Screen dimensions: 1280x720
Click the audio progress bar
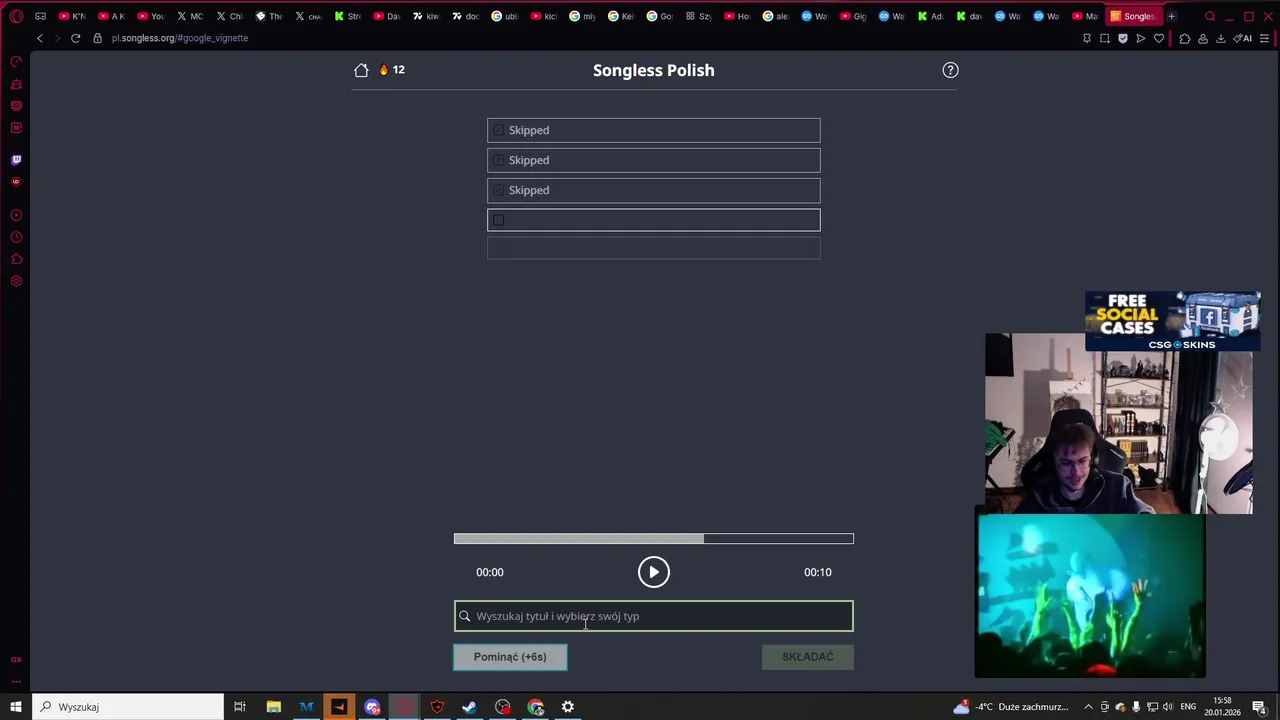coord(654,538)
